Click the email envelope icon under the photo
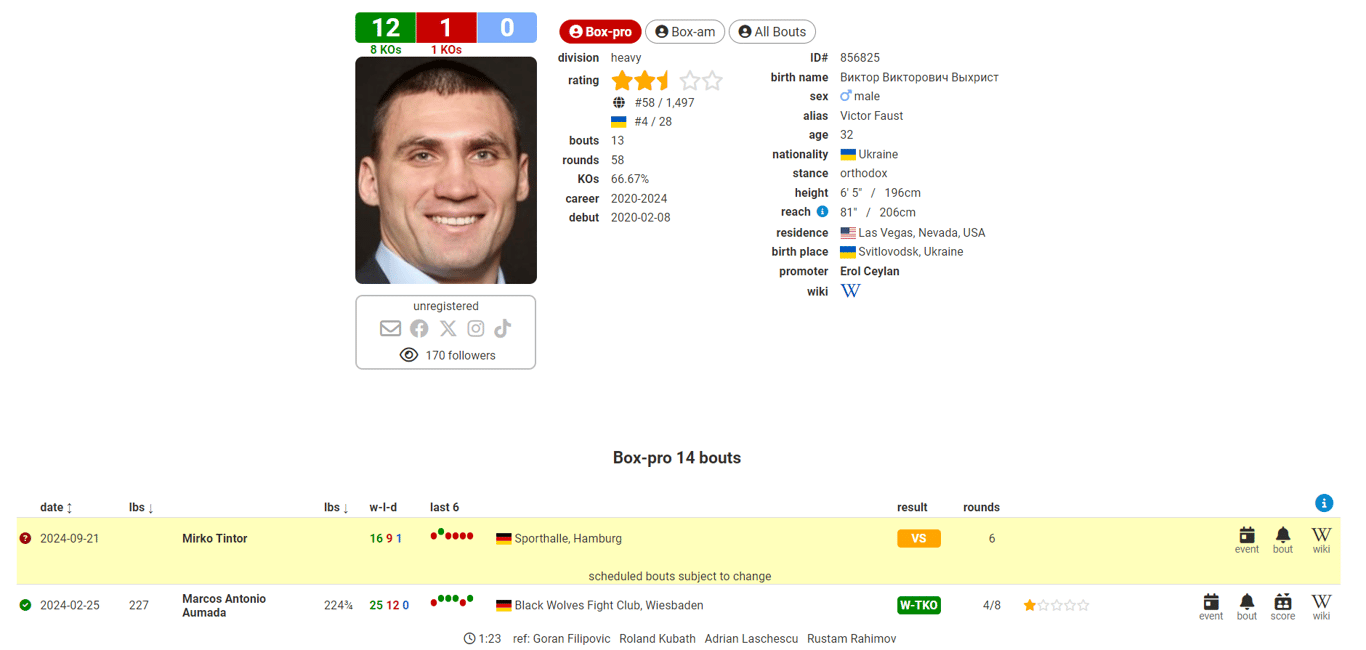 click(390, 329)
